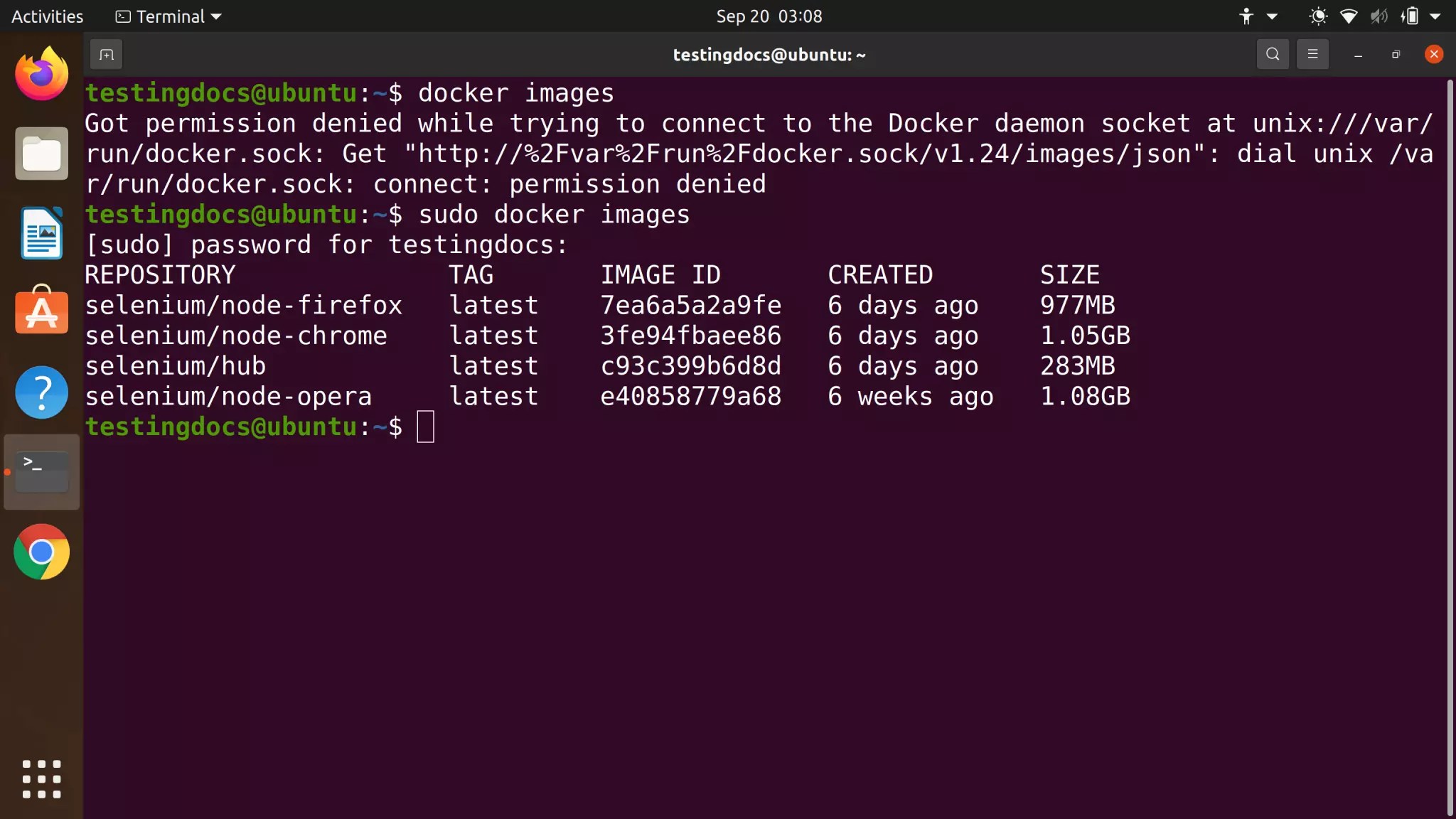Click the Show Applications grid button

tap(41, 779)
